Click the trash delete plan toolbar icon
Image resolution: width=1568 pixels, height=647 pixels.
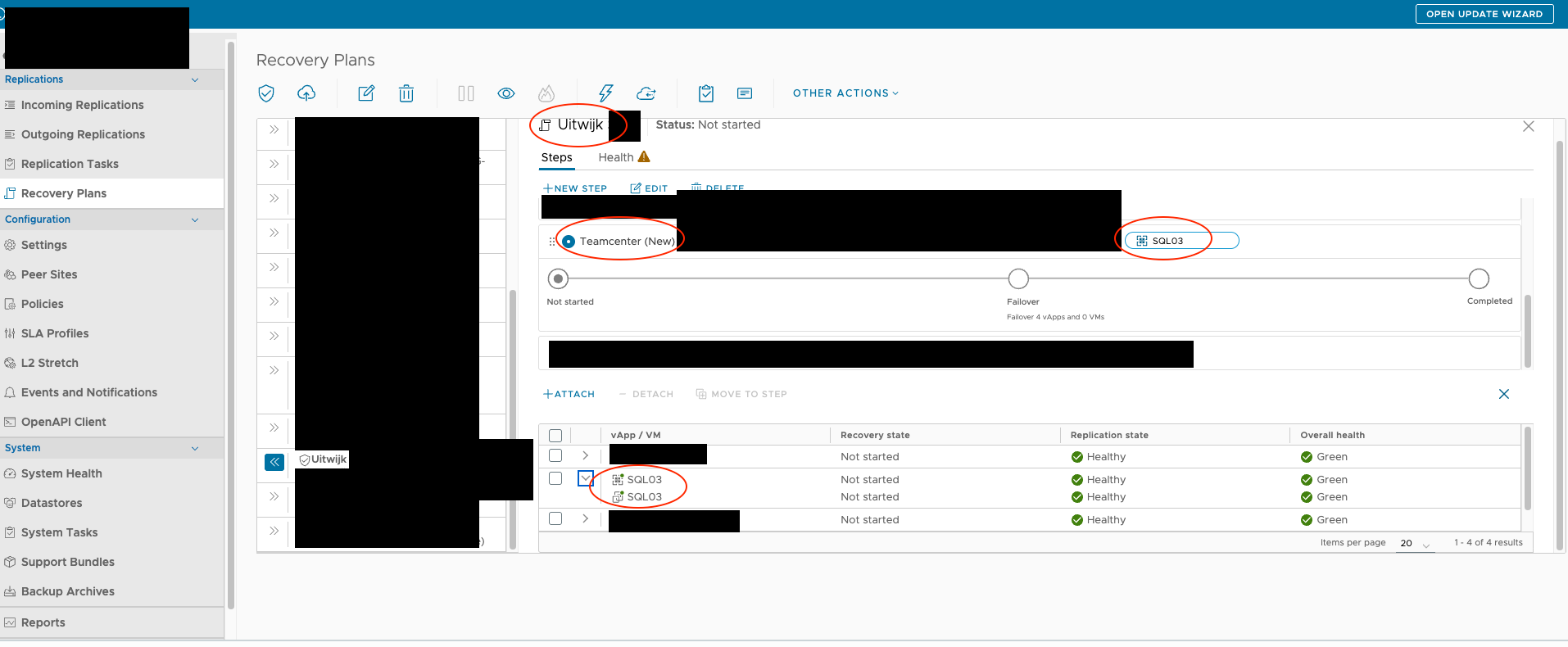(x=406, y=93)
